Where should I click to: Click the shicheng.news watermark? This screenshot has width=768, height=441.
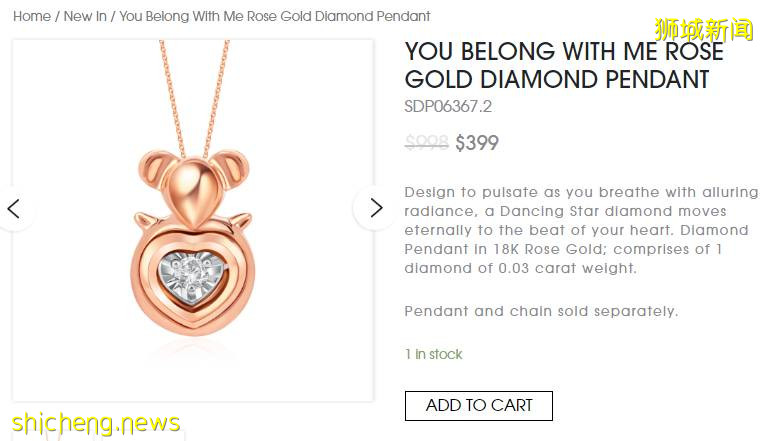coord(96,423)
